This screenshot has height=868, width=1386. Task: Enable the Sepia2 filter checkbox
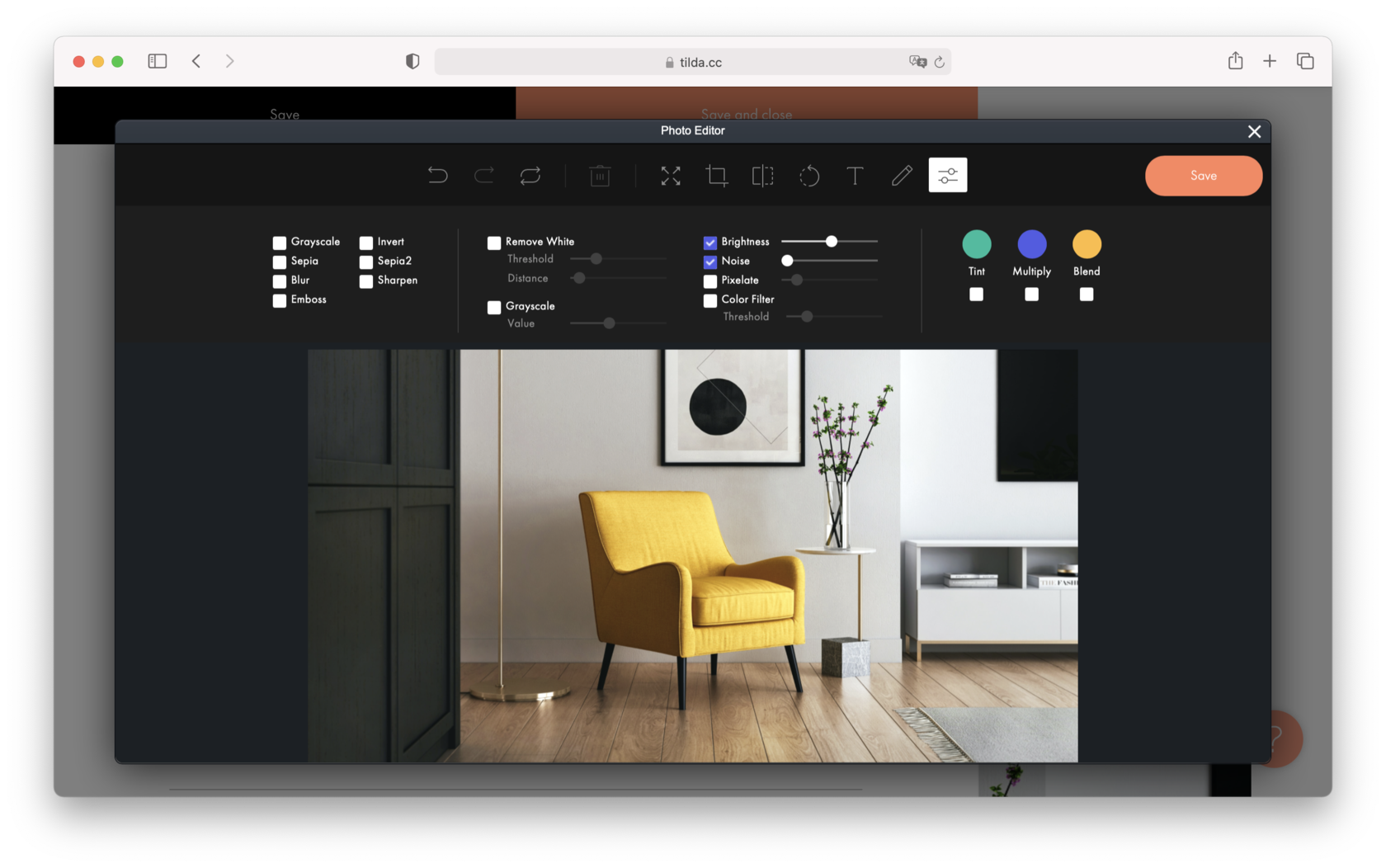(366, 262)
